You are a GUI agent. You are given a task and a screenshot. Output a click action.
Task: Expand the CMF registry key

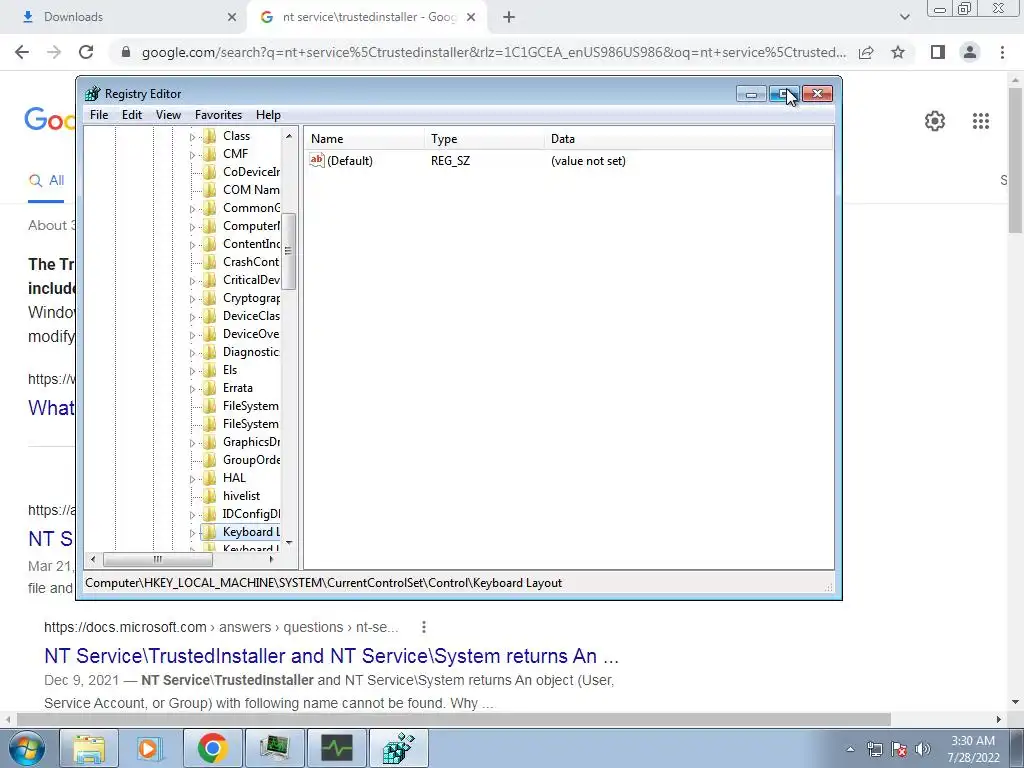pos(192,155)
